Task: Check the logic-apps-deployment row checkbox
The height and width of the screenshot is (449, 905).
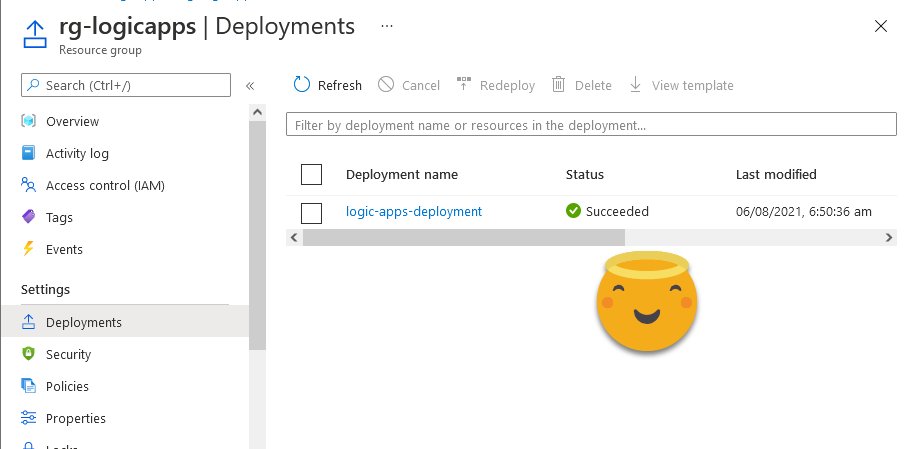Action: pos(311,213)
